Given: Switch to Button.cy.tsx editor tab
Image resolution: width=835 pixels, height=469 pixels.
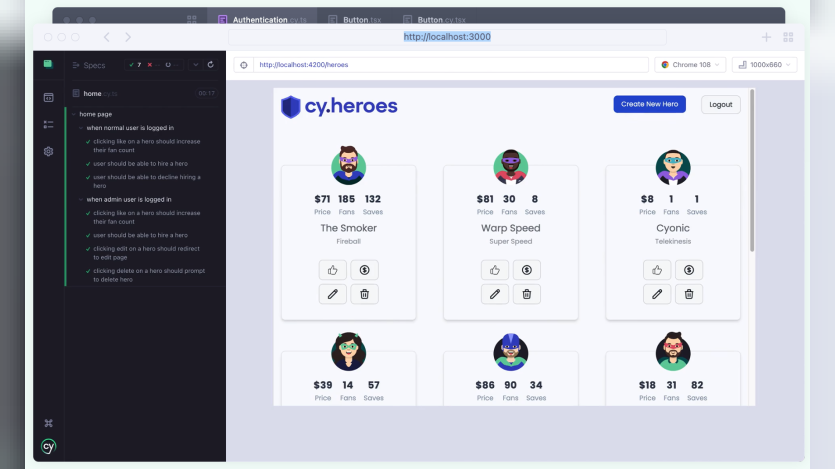Looking at the screenshot, I should click(x=435, y=20).
